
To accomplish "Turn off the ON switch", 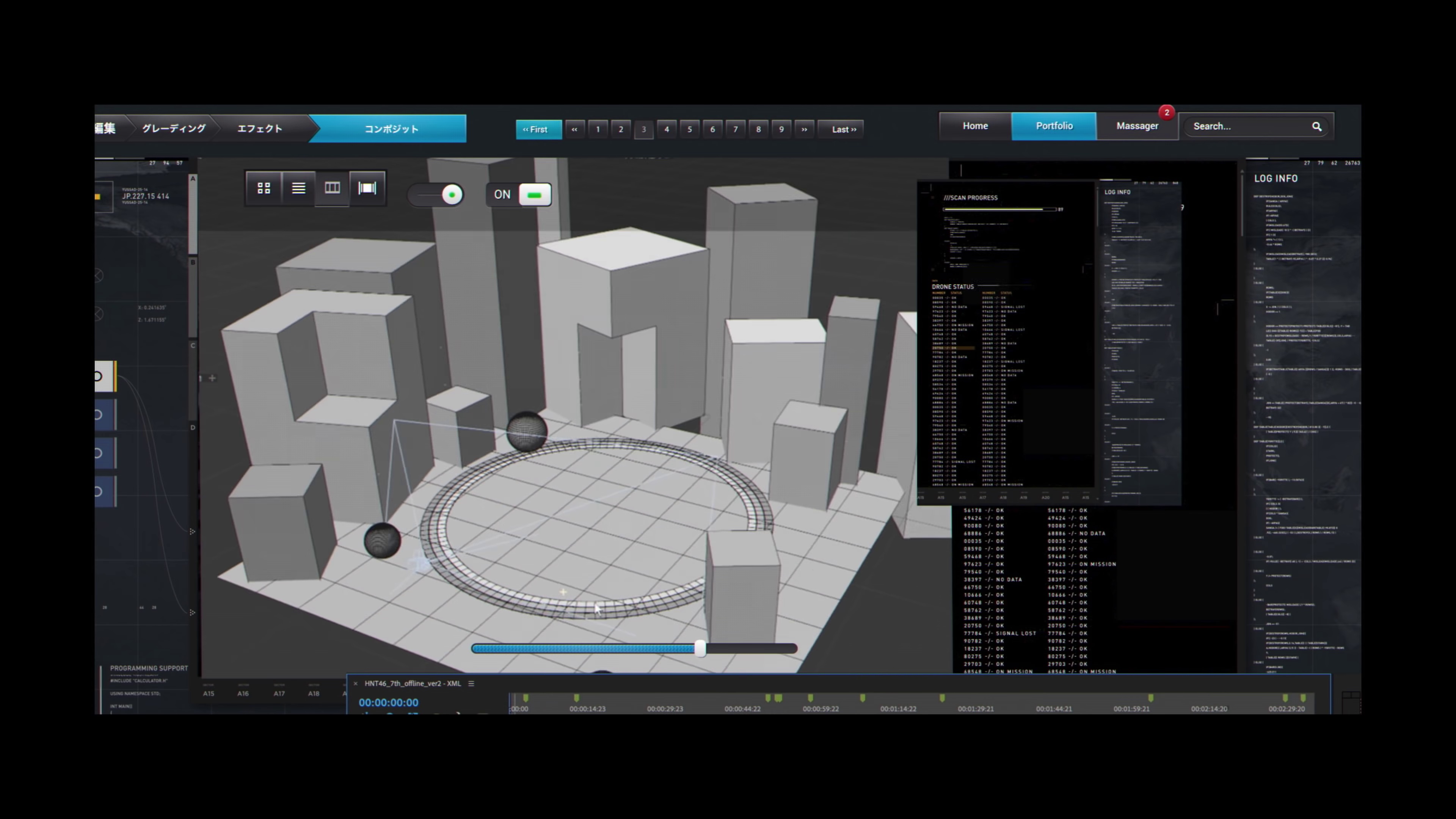I will (x=534, y=195).
